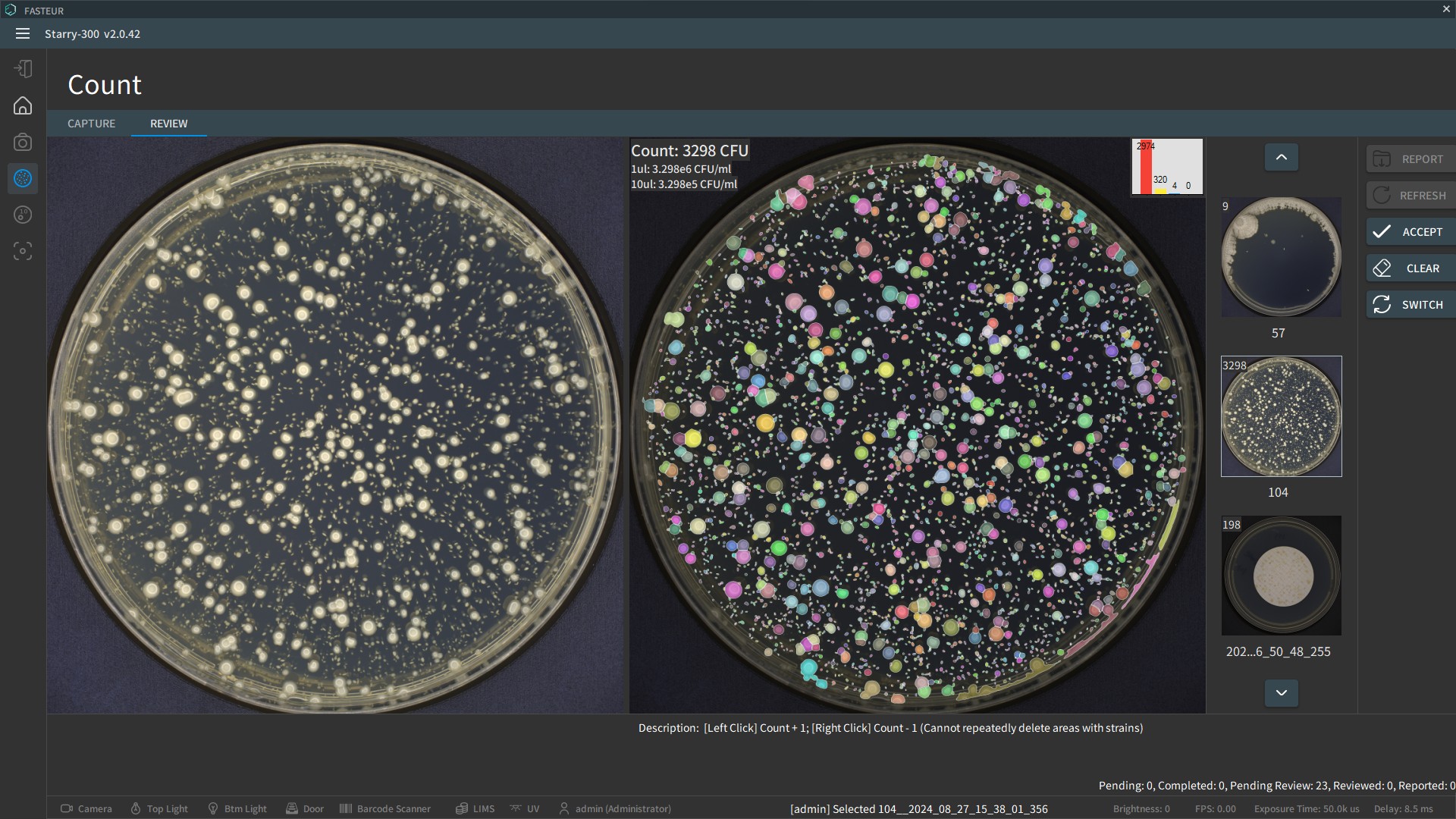Click the colony size histogram chart
This screenshot has height=819, width=1456.
click(1167, 167)
